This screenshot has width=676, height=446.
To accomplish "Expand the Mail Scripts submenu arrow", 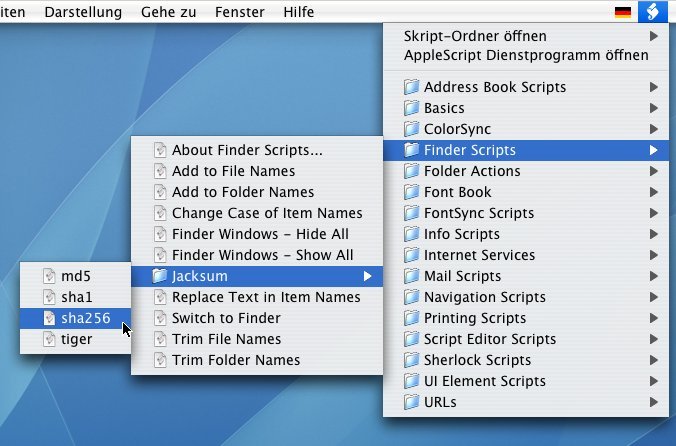I will (654, 276).
